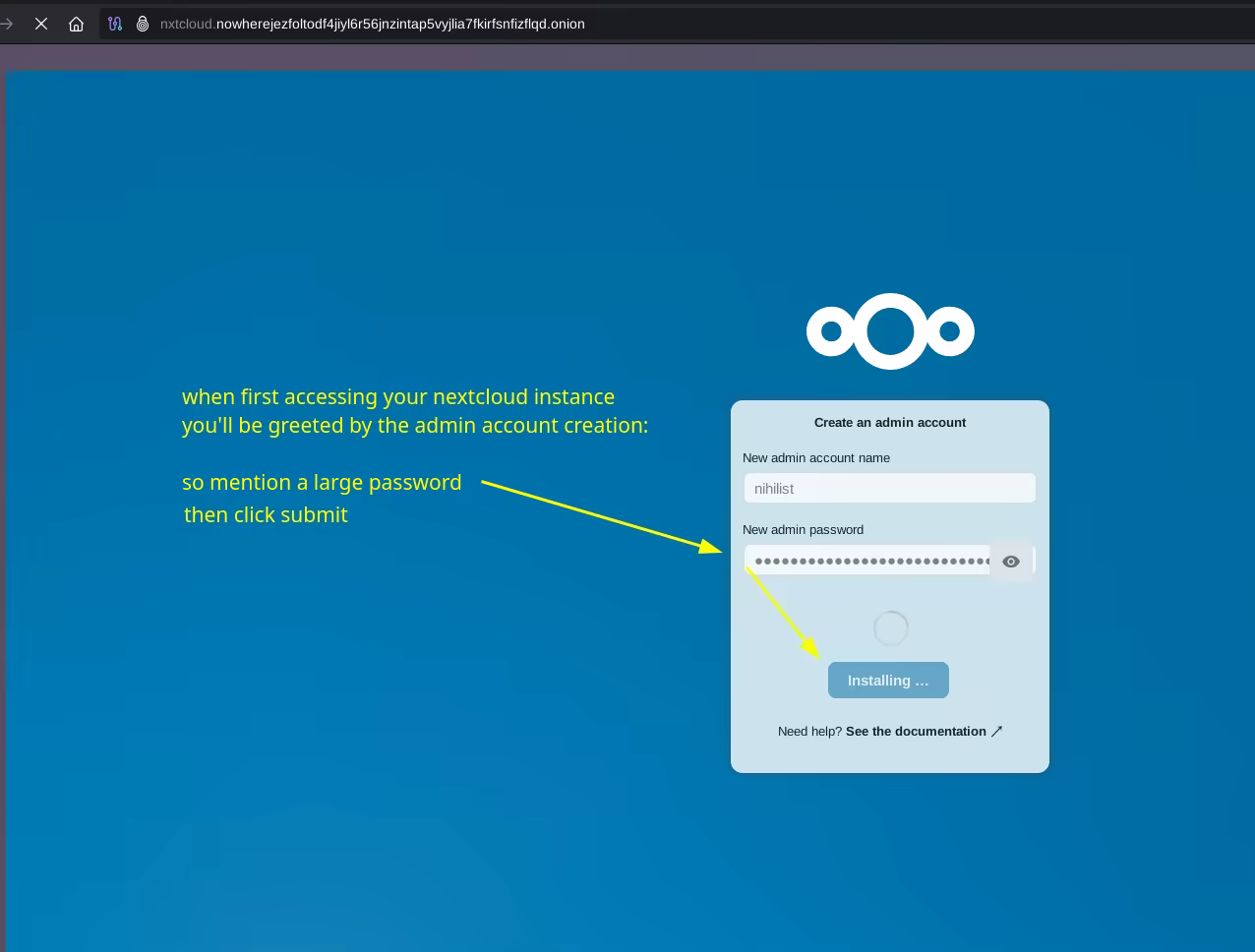Click the 'Need help?' text

[809, 732]
